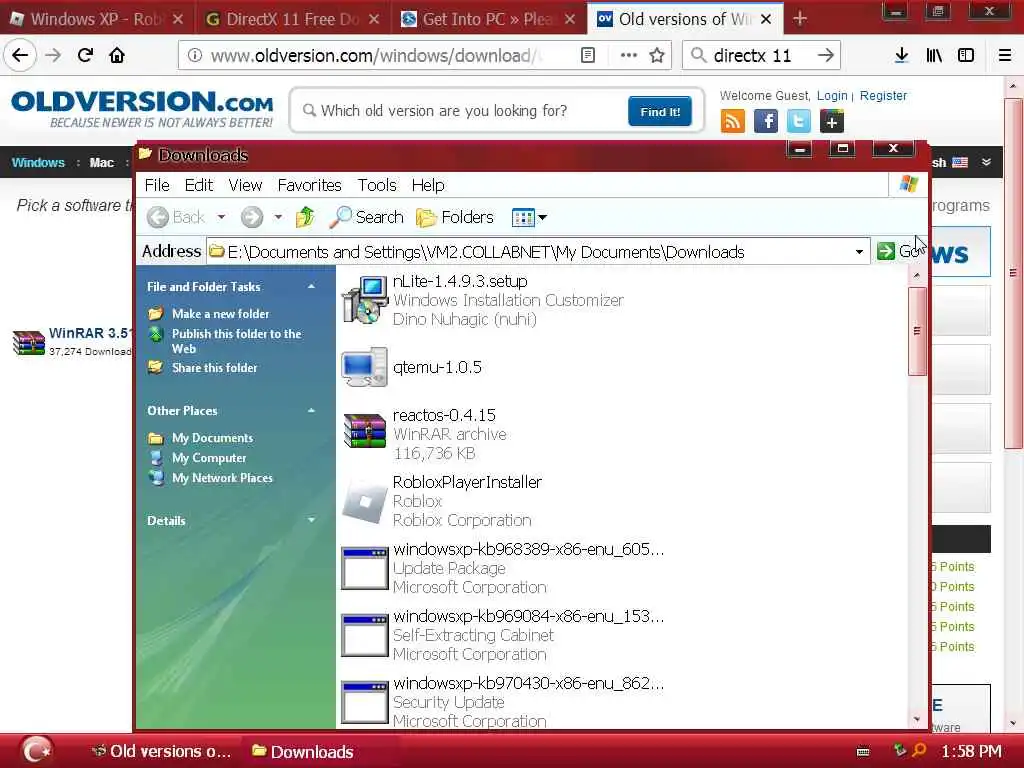Screen dimensions: 1024x768
Task: Open a new Firefox tab
Action: point(799,19)
